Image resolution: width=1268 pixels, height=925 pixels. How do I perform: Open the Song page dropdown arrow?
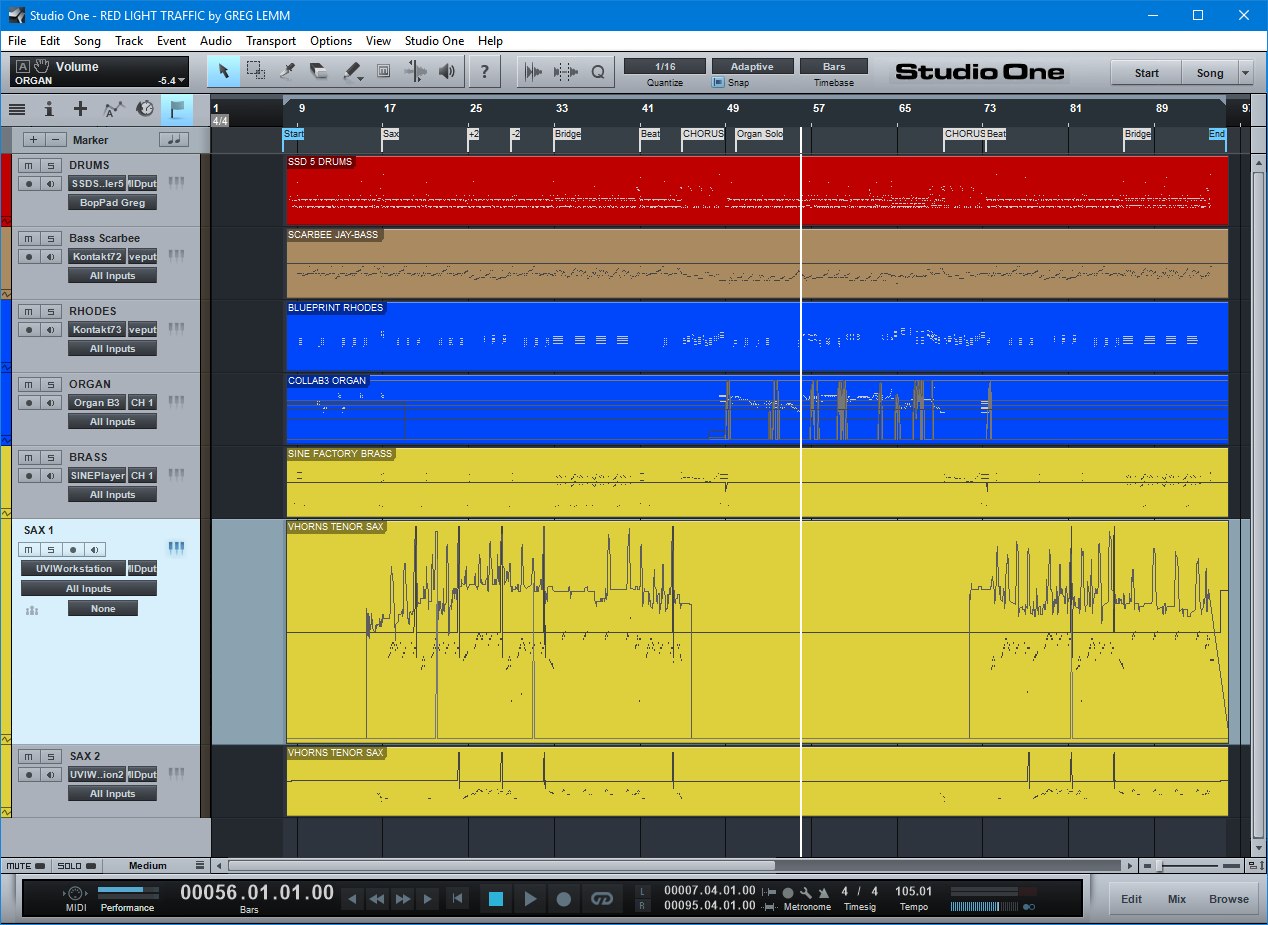1245,73
